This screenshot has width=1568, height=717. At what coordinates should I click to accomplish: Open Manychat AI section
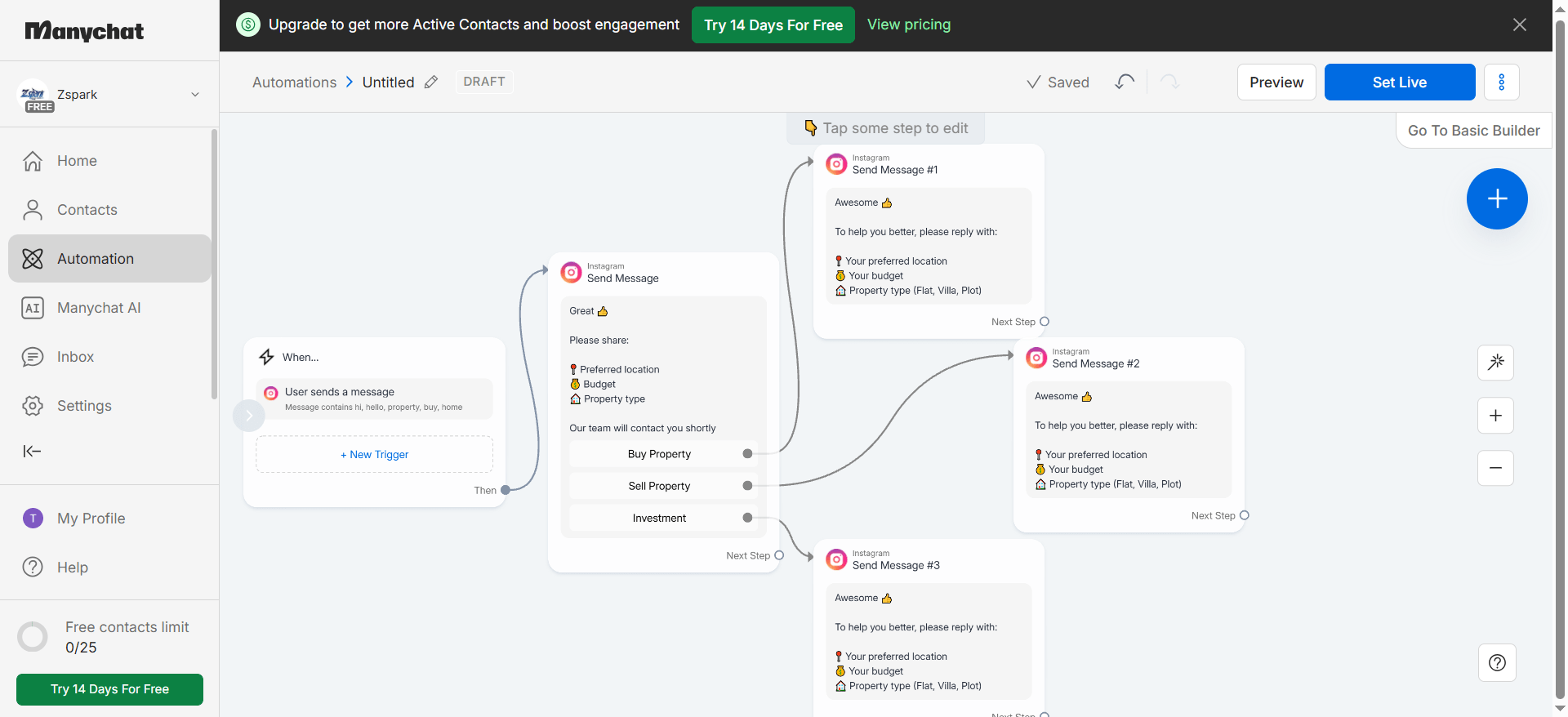[109, 308]
